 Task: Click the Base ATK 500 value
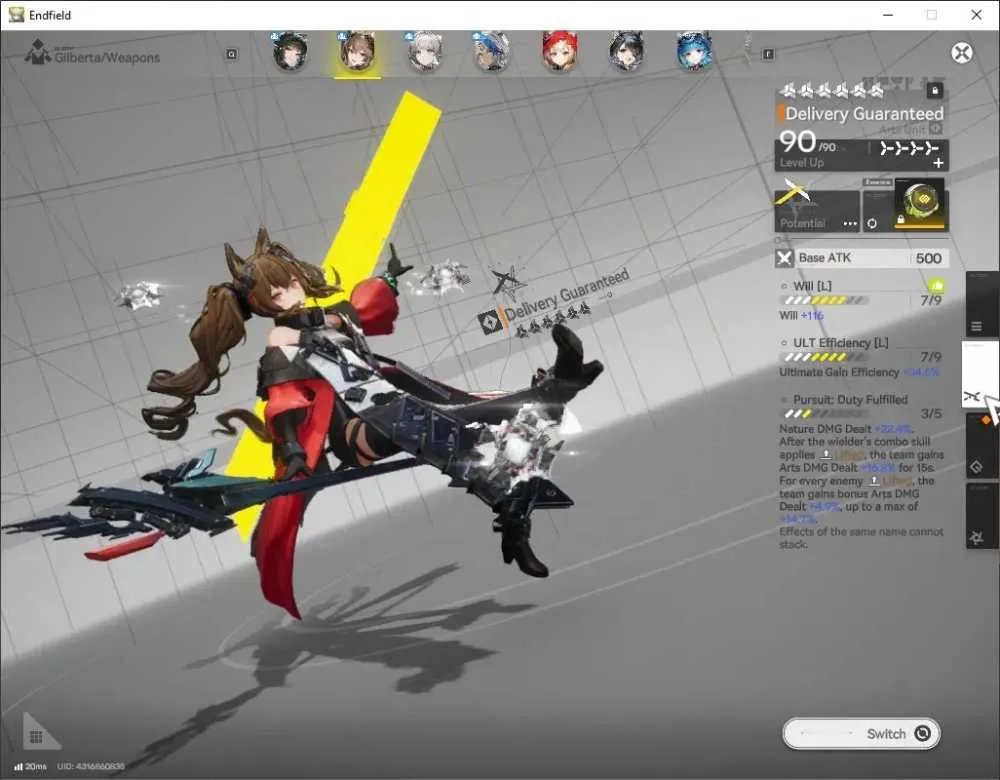(x=929, y=258)
